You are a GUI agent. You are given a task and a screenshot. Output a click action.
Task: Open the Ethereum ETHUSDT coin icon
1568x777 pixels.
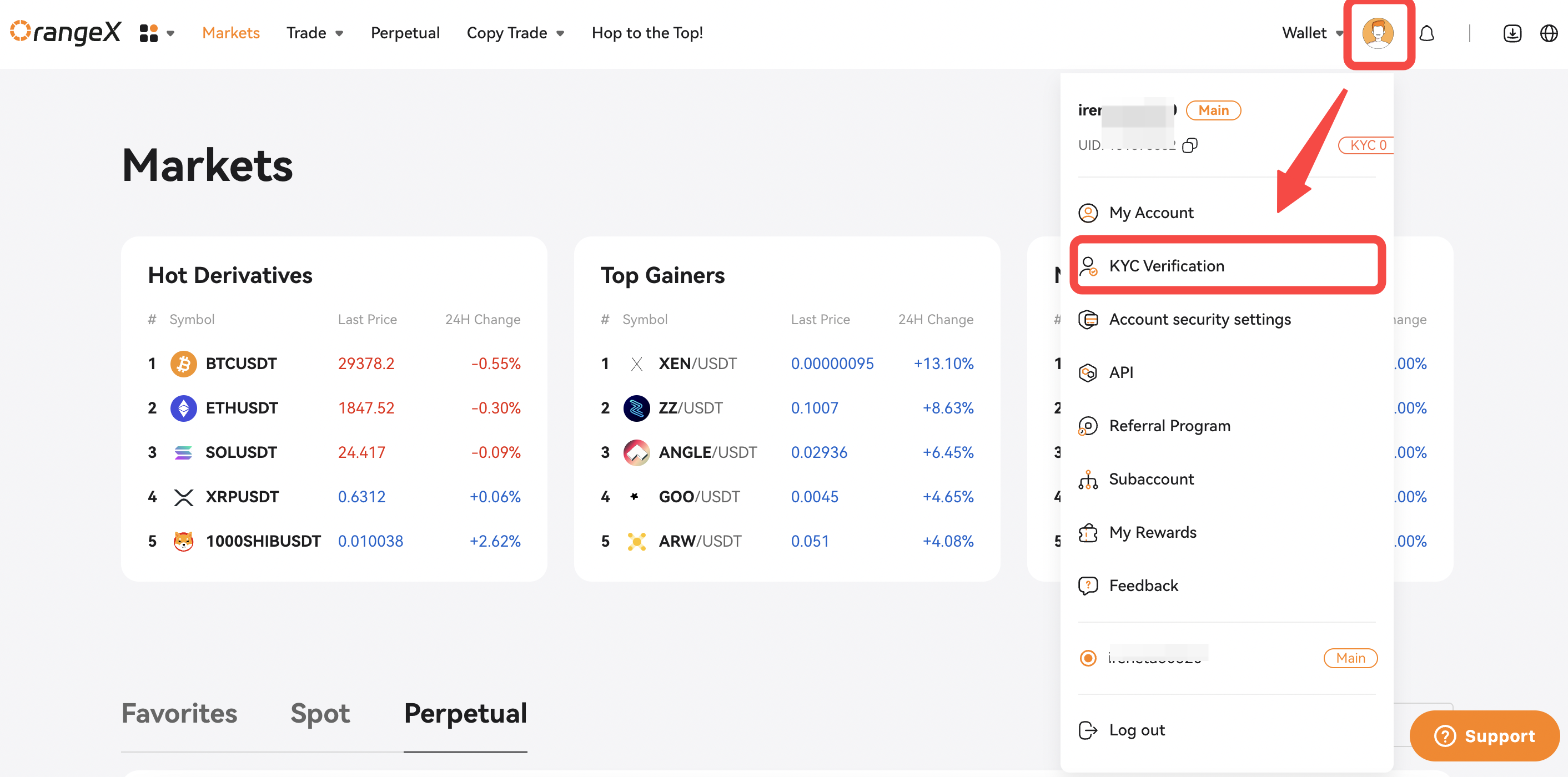[x=183, y=408]
